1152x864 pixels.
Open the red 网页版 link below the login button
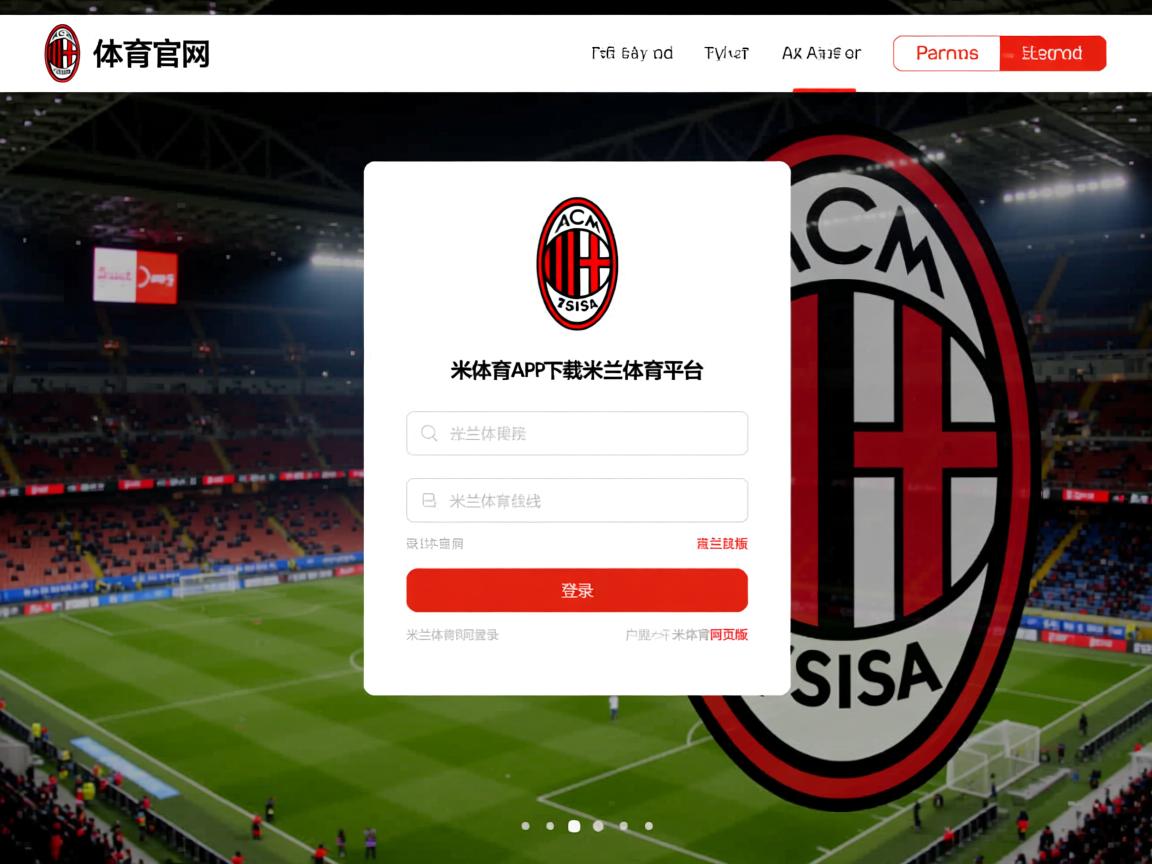click(x=729, y=635)
